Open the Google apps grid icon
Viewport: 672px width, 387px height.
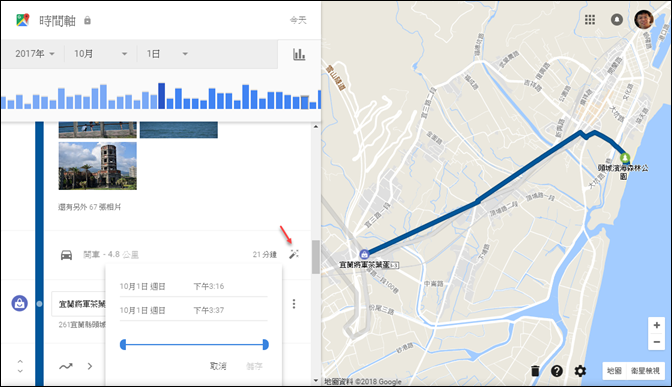click(590, 19)
